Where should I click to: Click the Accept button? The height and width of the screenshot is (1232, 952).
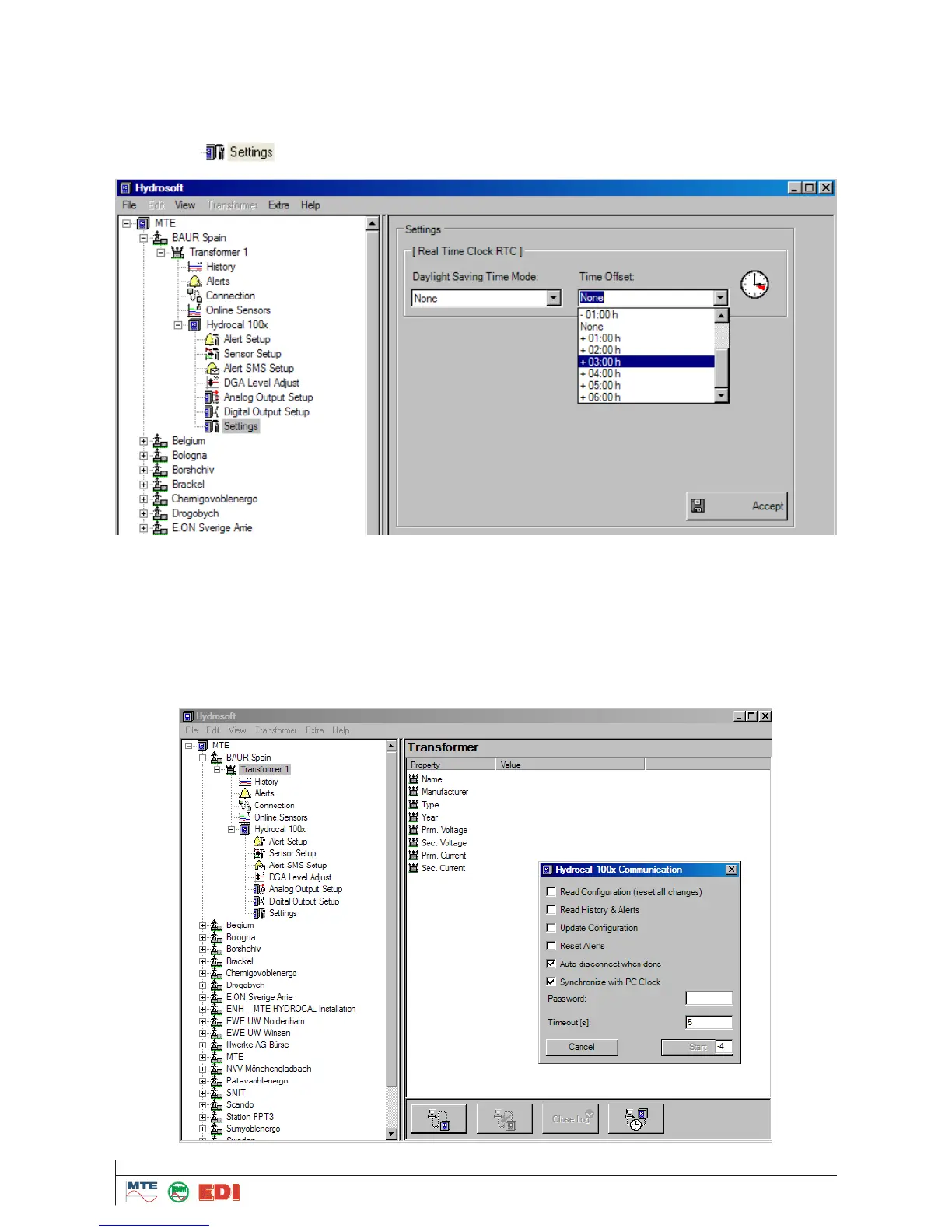(737, 506)
